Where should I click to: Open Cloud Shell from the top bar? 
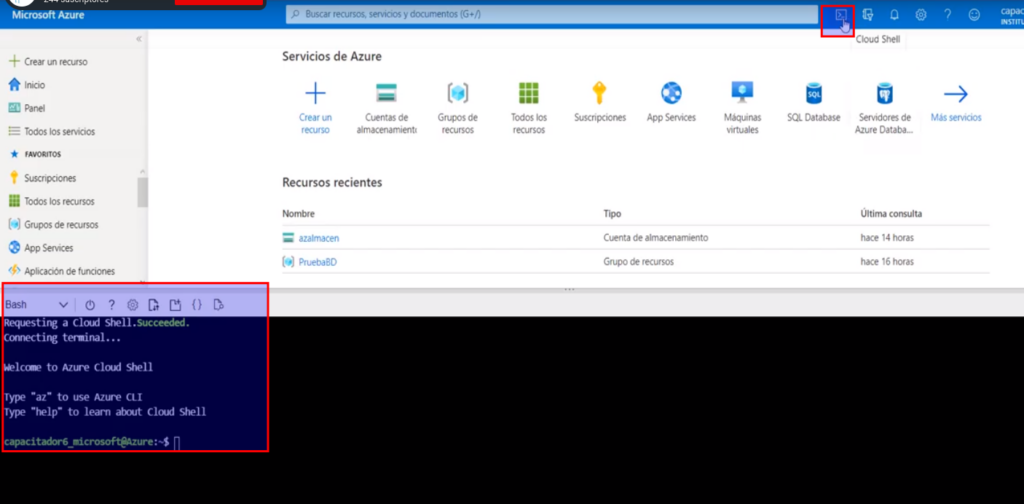840,14
